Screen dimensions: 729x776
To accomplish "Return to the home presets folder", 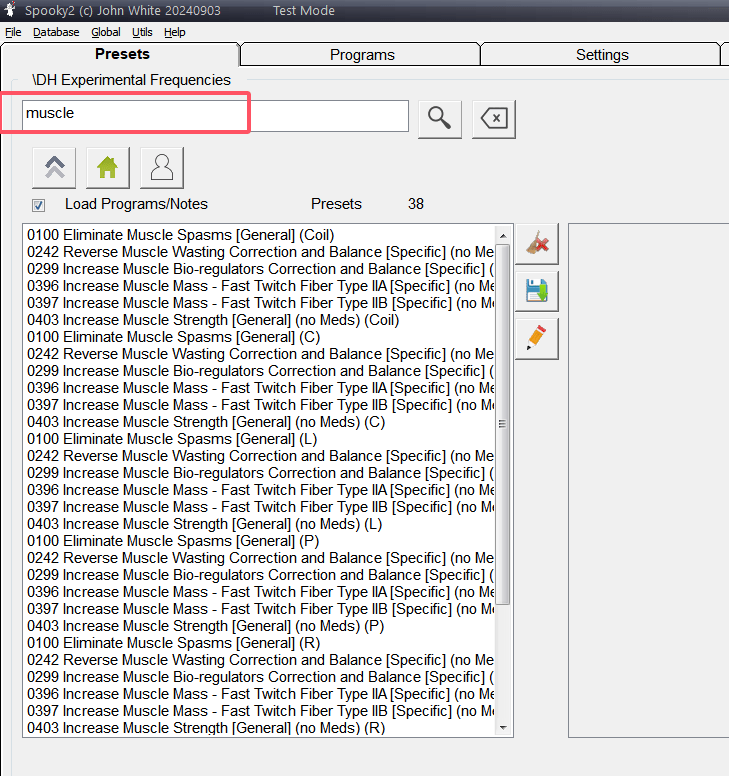I will (107, 167).
